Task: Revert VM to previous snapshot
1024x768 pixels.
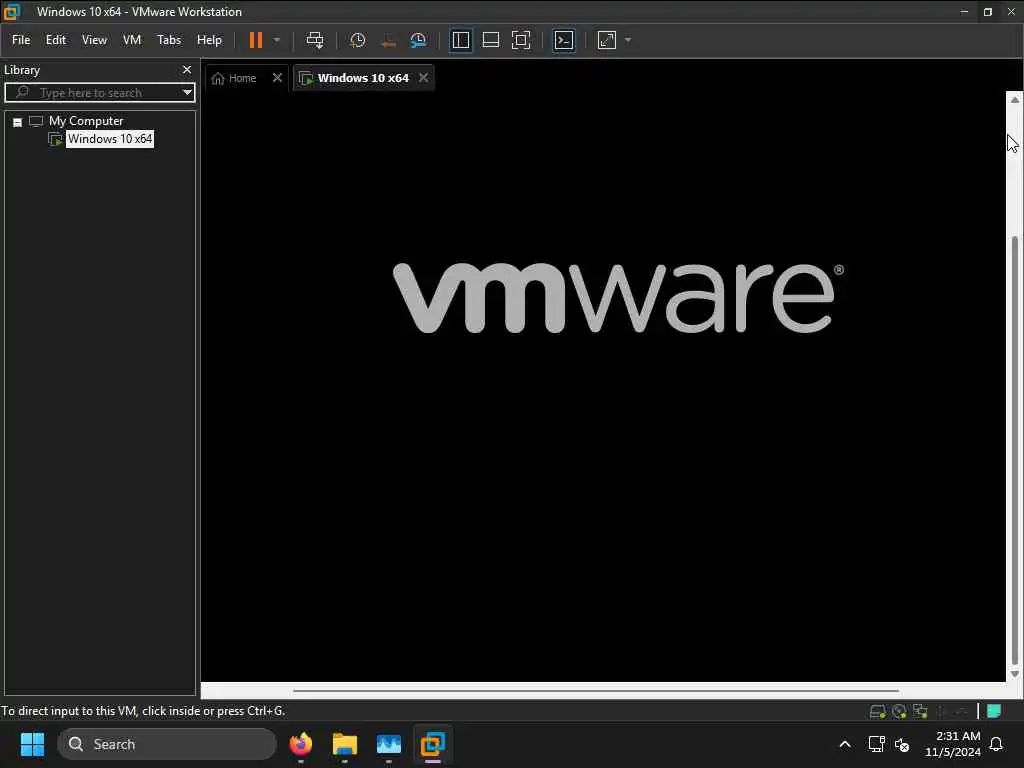Action: coord(388,40)
